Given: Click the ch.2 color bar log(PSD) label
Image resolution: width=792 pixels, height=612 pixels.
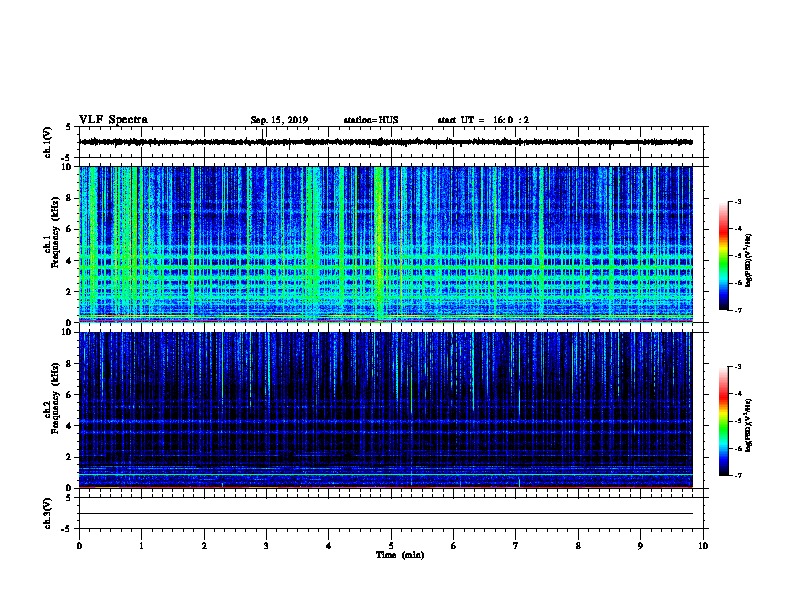Looking at the screenshot, I should 749,425.
